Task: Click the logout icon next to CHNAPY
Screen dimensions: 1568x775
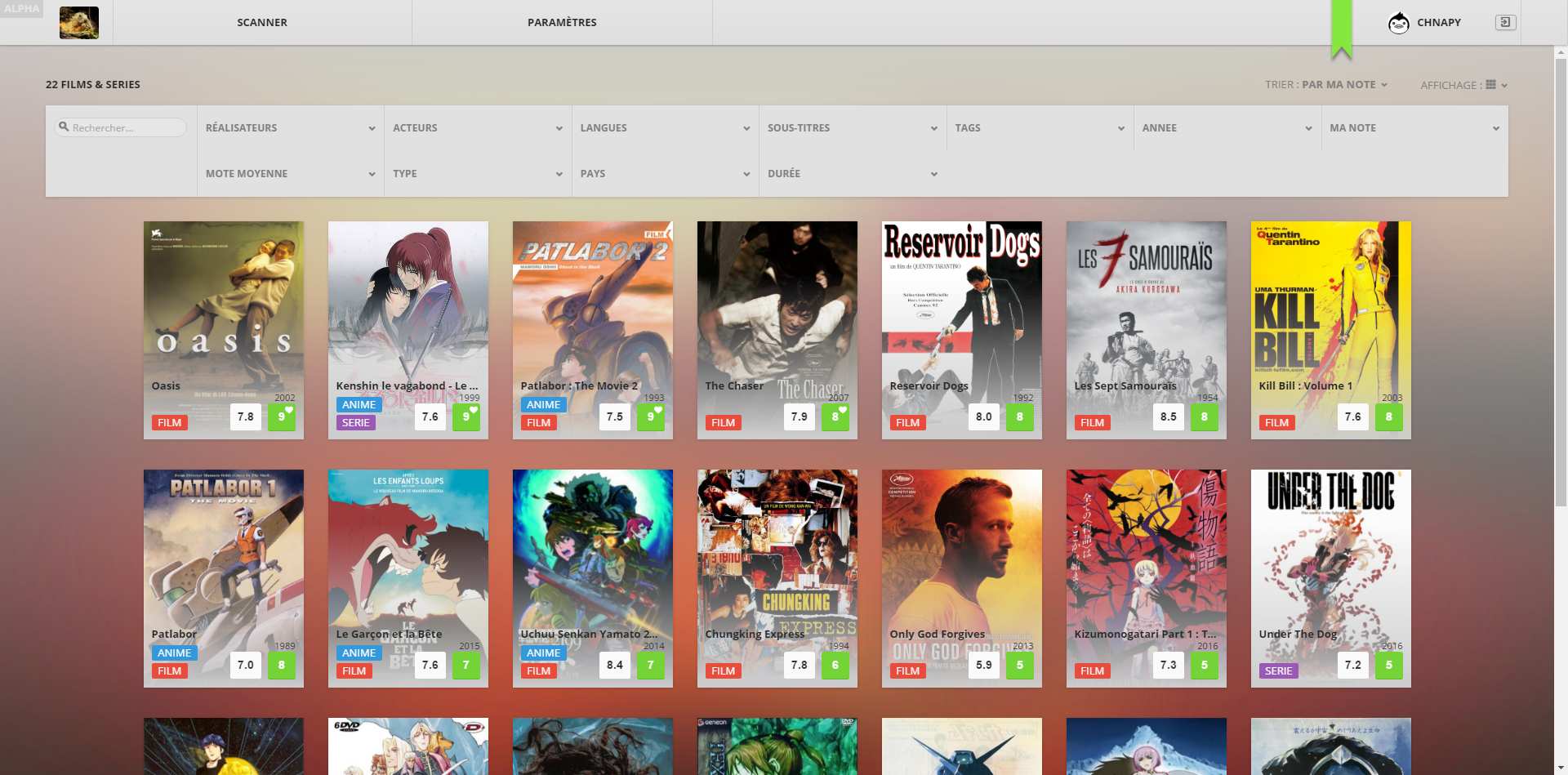Action: pos(1504,23)
